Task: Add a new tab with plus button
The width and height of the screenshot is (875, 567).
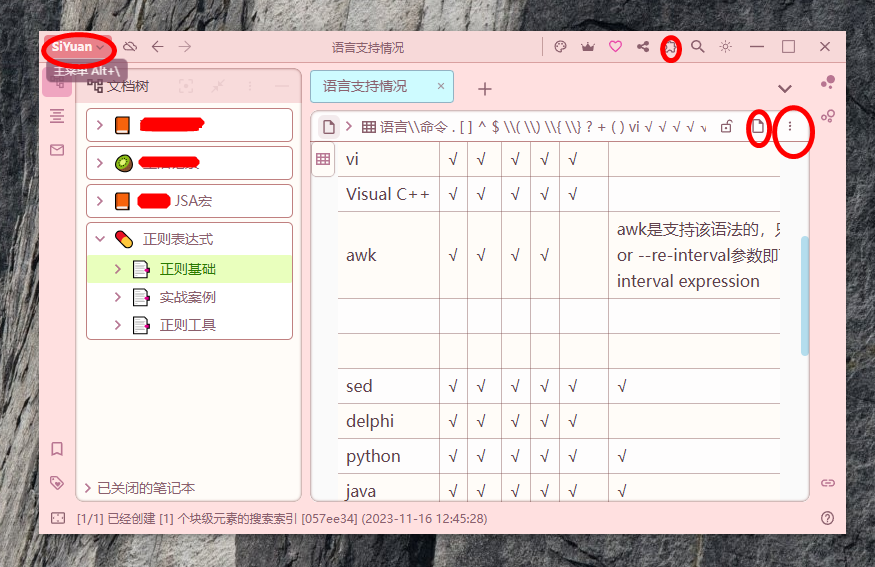Action: 485,89
